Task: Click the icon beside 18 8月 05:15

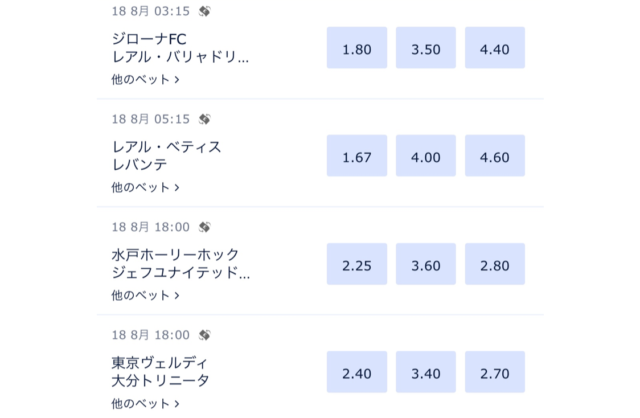Action: (204, 119)
